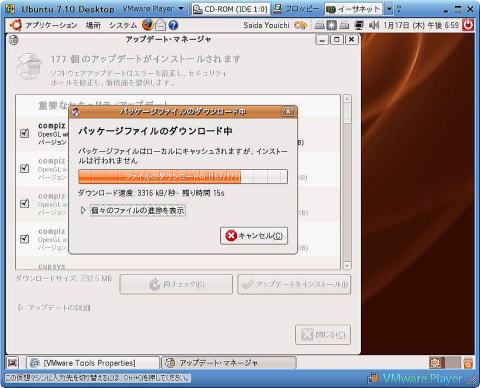
Task: Toggle the third compiz update checkbox
Action: pos(25,203)
